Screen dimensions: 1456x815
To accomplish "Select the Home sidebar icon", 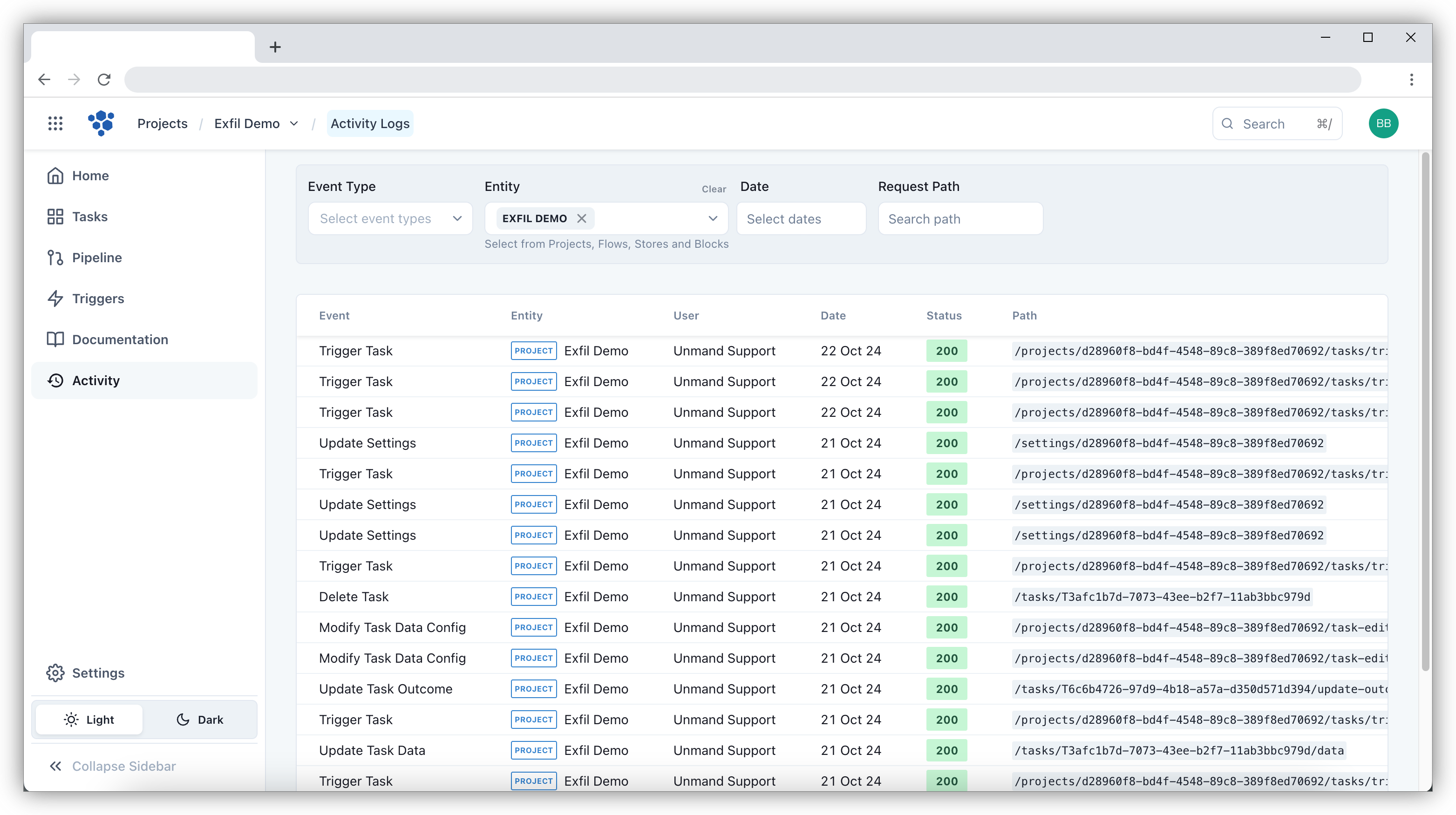I will [x=55, y=175].
